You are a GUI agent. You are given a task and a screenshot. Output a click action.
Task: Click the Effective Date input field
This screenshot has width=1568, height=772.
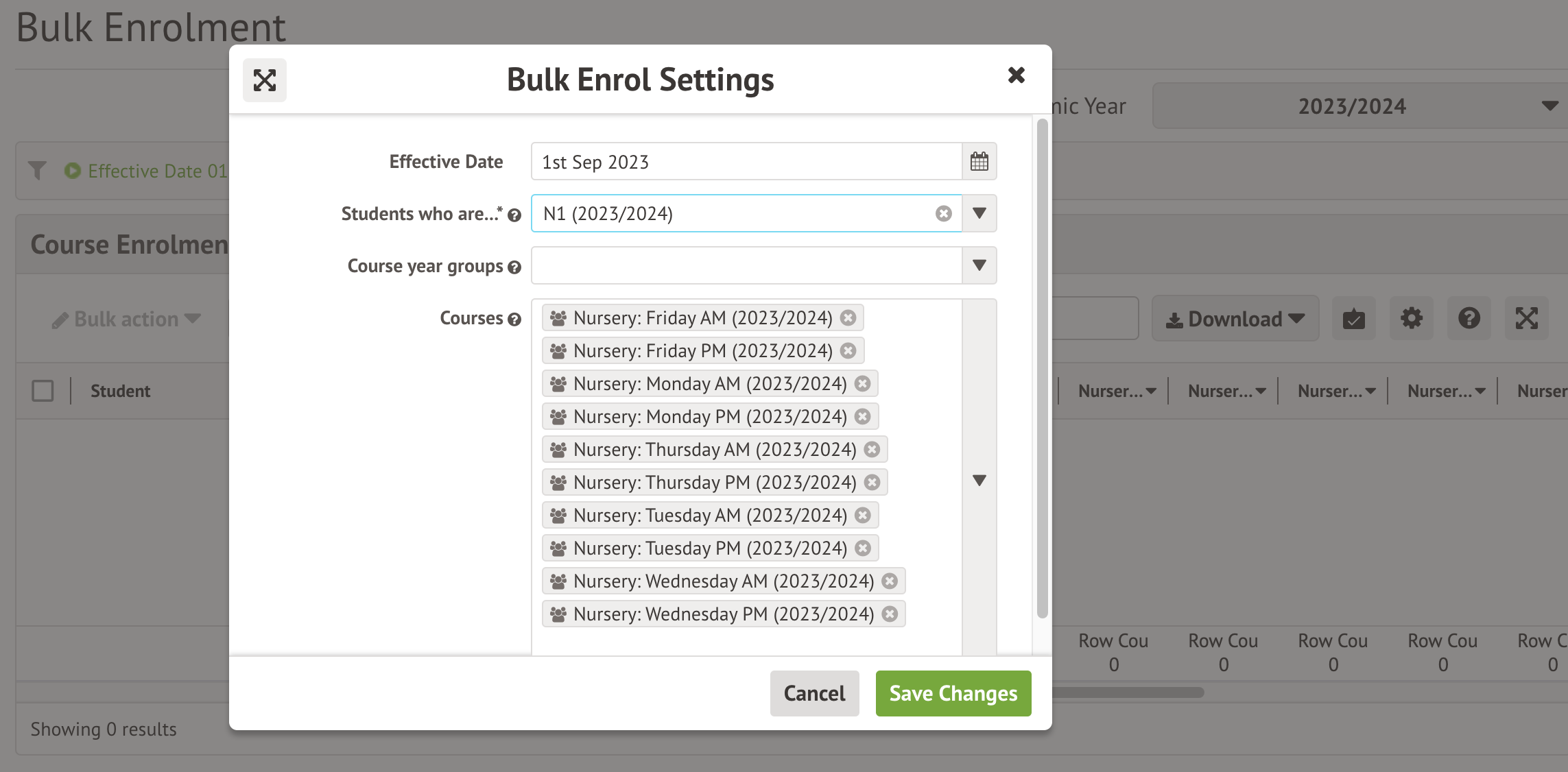click(746, 162)
